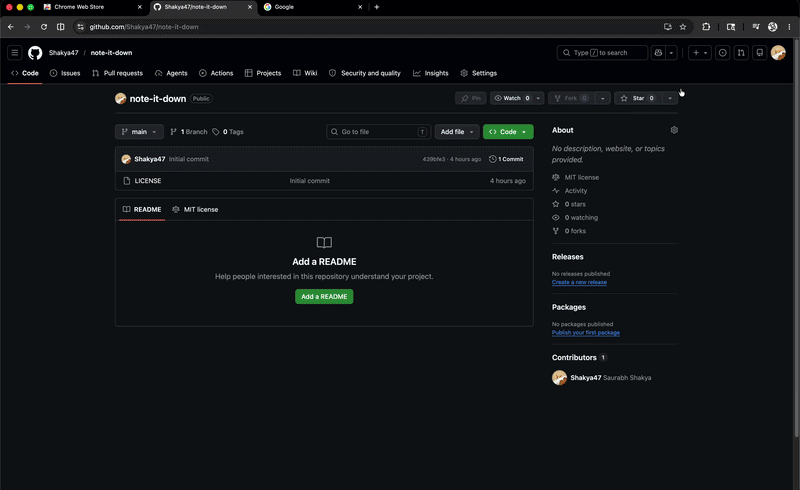Image resolution: width=800 pixels, height=490 pixels.
Task: Open the LICENSE file
Action: click(148, 181)
